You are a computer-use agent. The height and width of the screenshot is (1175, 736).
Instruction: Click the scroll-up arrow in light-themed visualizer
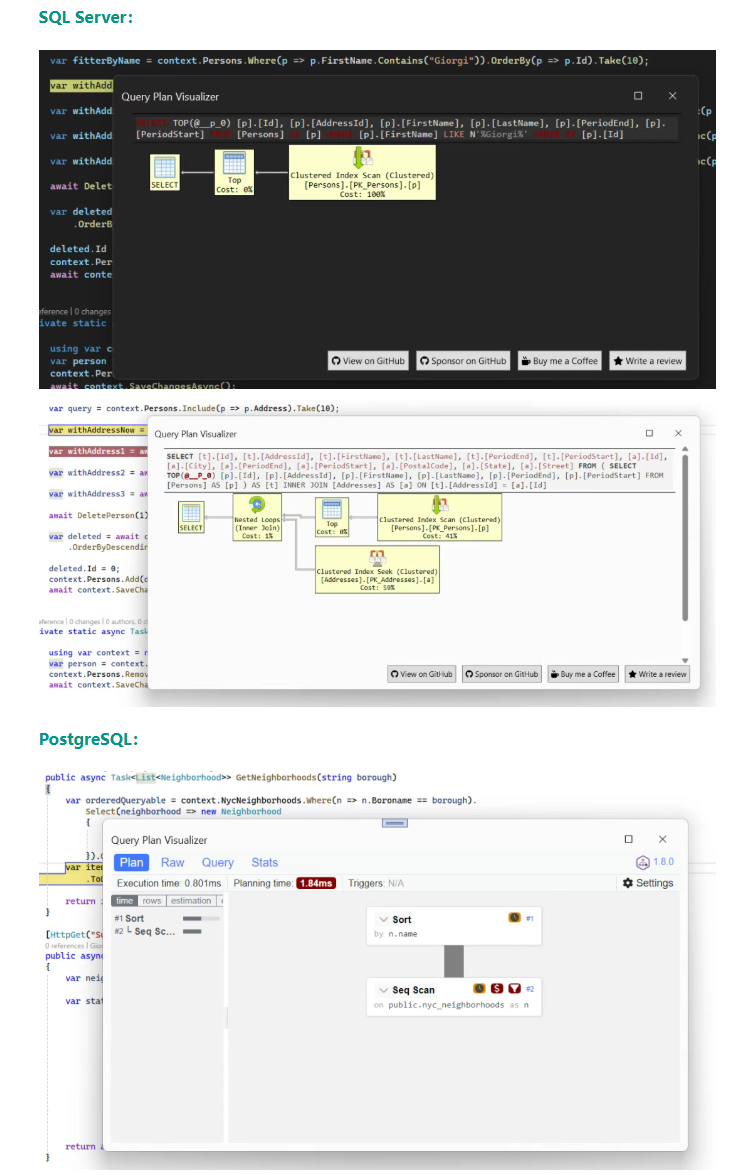coord(684,449)
